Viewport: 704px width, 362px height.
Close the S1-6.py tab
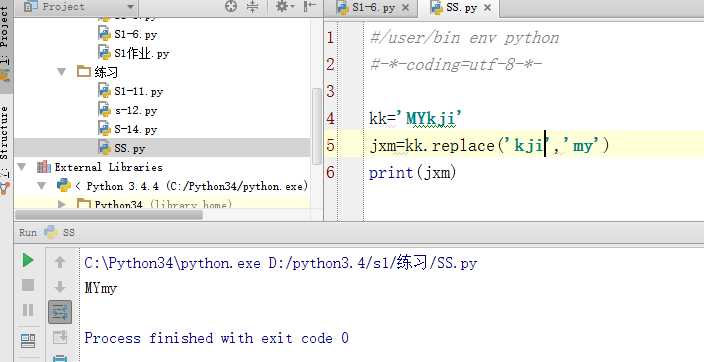pyautogui.click(x=405, y=8)
